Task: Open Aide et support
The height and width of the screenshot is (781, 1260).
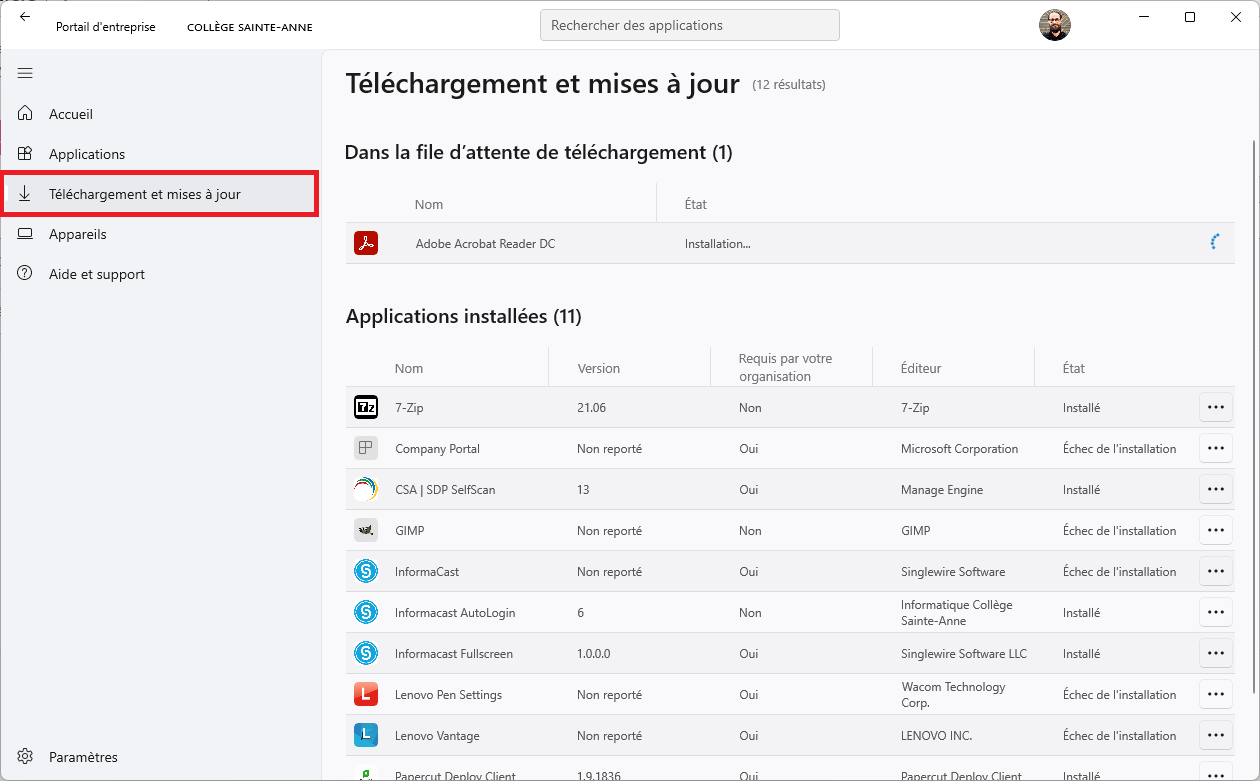Action: click(x=97, y=274)
